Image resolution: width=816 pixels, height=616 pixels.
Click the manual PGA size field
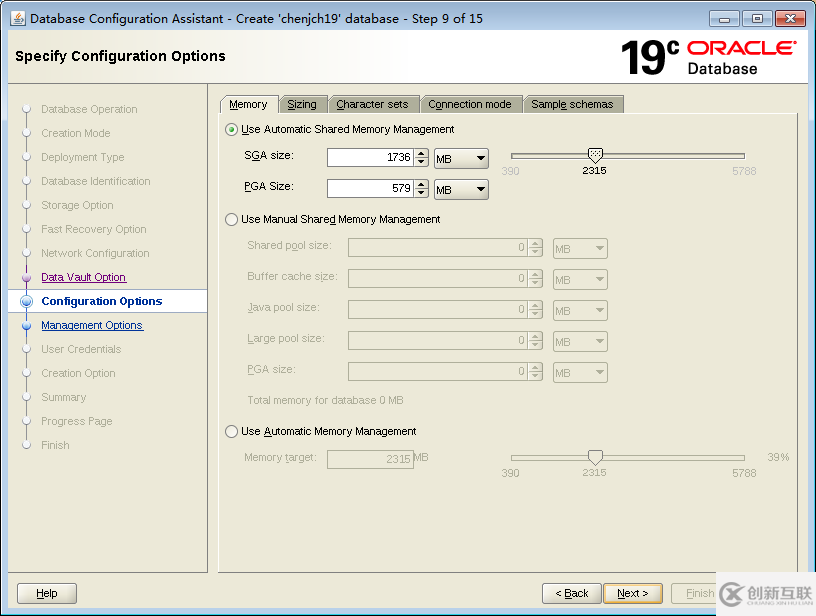click(438, 372)
